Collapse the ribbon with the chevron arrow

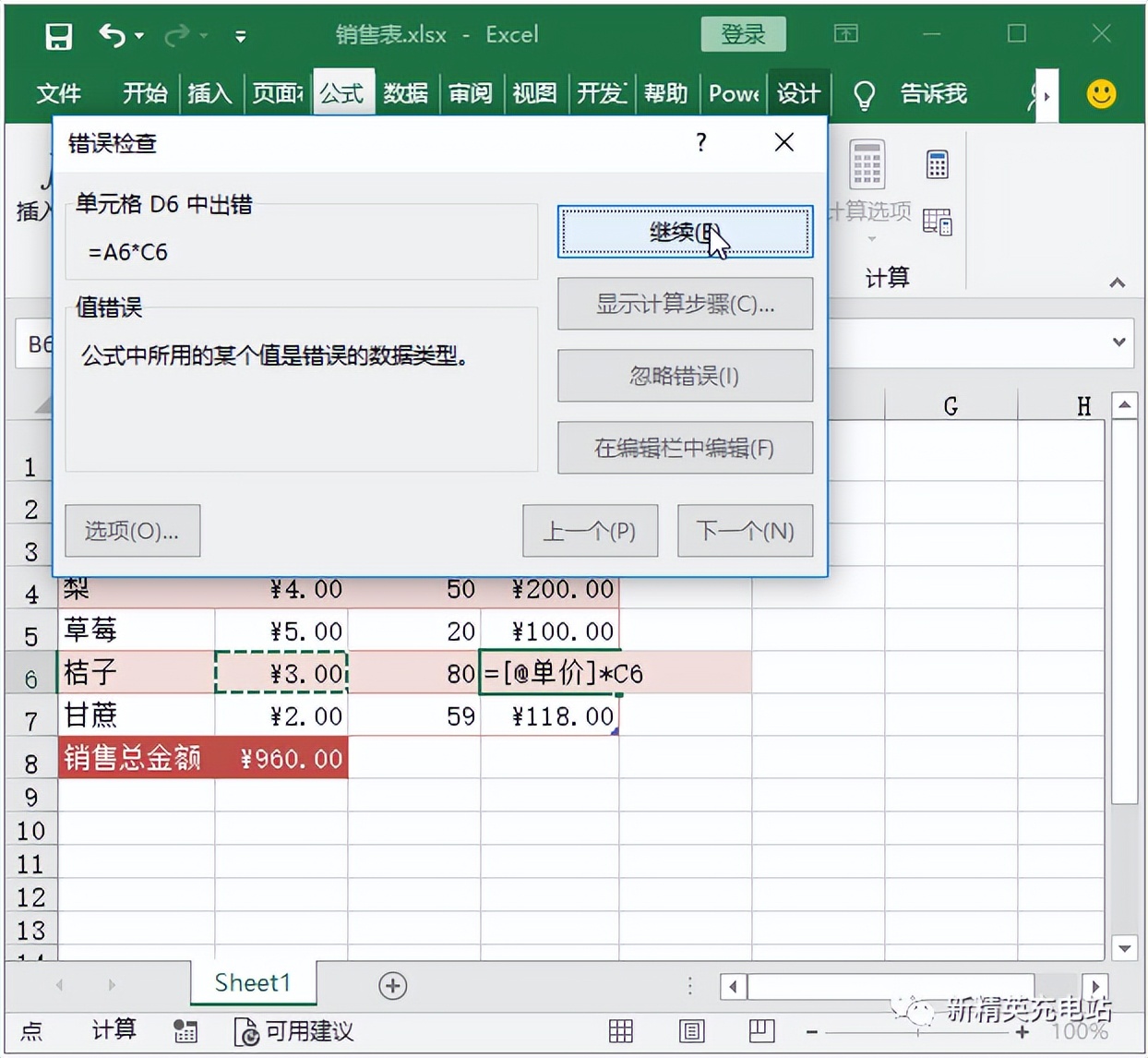1118,283
